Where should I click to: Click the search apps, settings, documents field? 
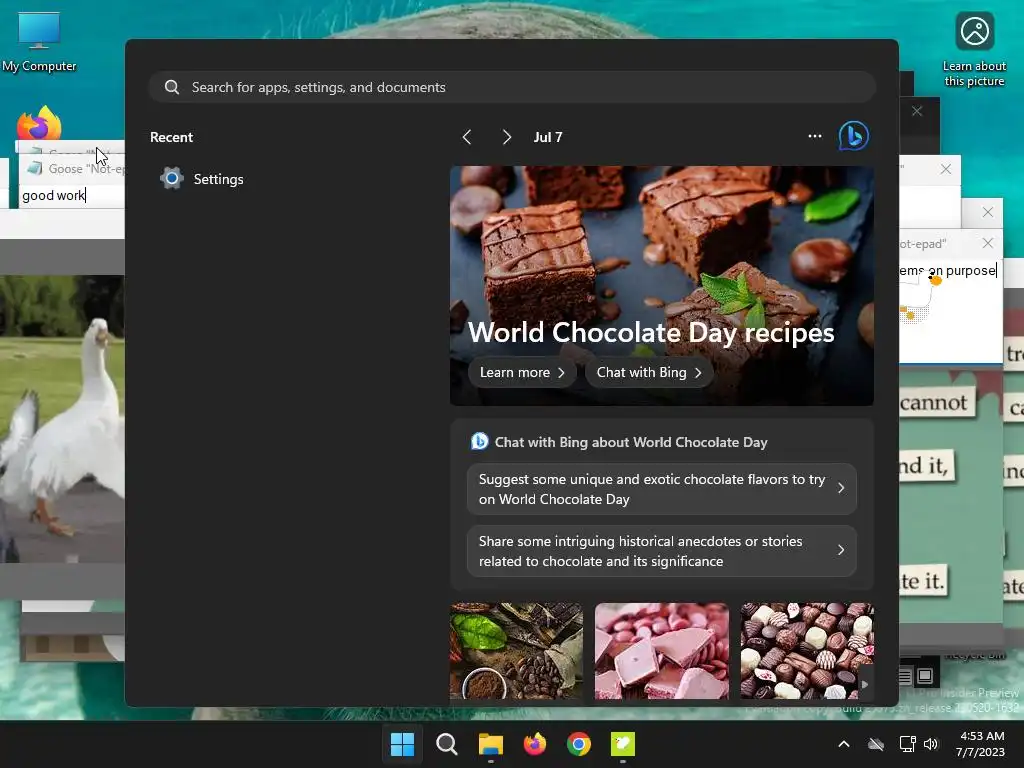click(x=512, y=87)
